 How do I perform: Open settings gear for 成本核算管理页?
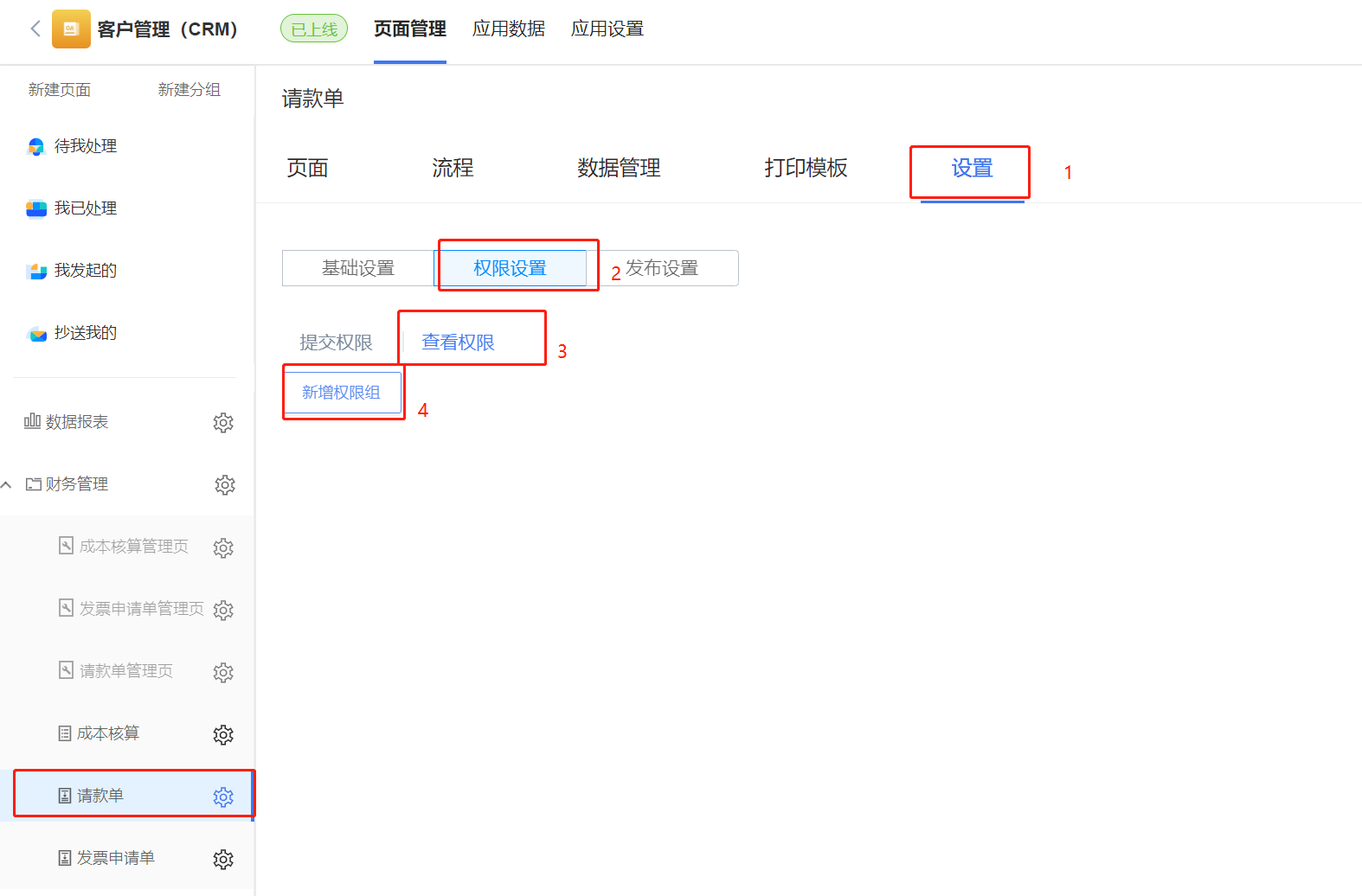[x=223, y=547]
